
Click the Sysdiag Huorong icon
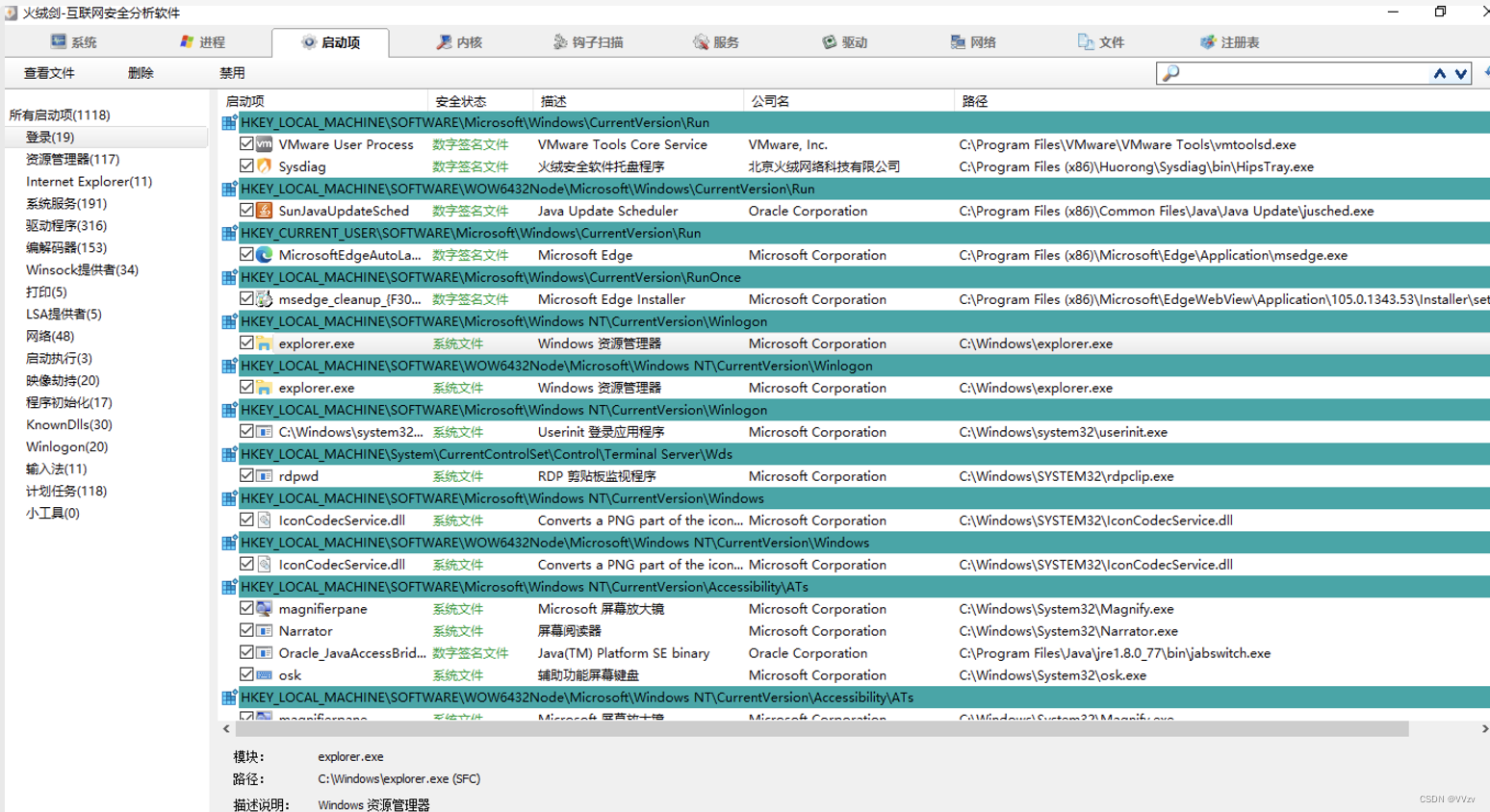(264, 166)
